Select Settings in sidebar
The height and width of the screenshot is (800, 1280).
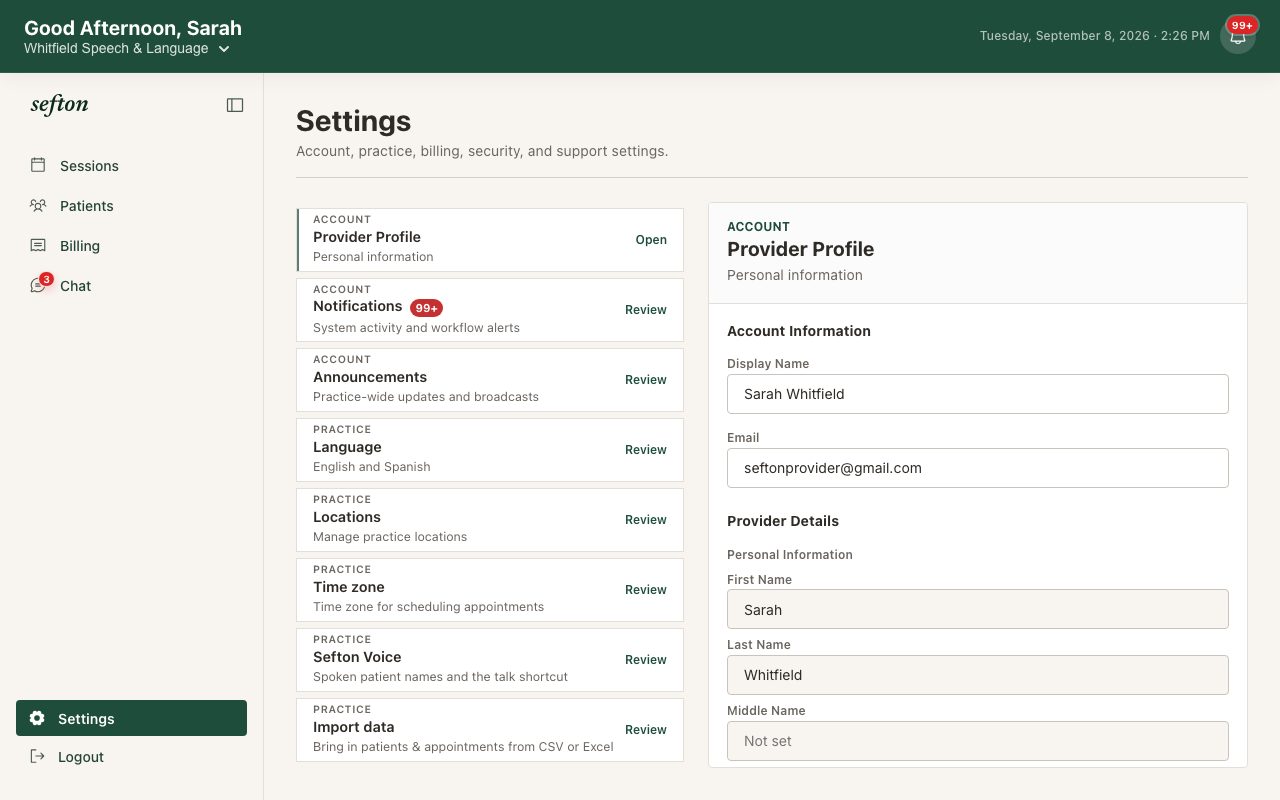tap(131, 718)
